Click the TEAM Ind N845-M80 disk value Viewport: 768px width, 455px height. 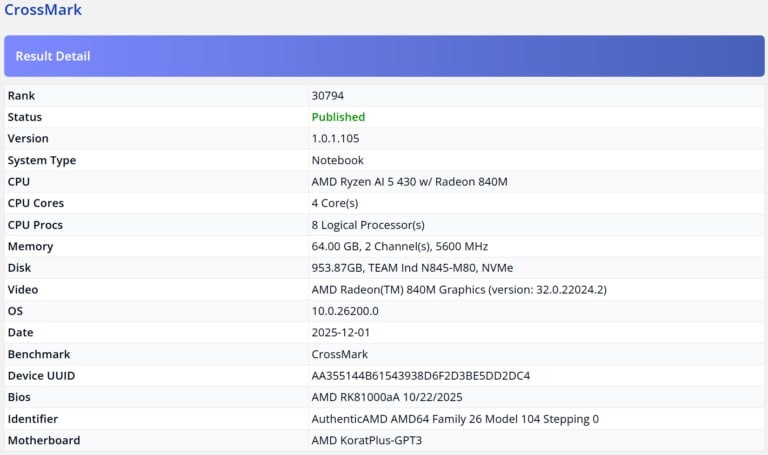tap(412, 268)
